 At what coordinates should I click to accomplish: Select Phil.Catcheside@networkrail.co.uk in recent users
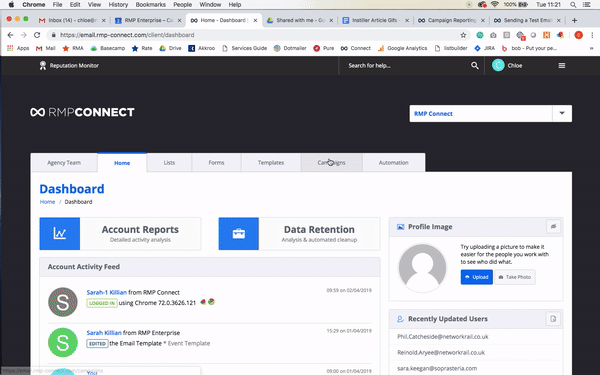(443, 337)
